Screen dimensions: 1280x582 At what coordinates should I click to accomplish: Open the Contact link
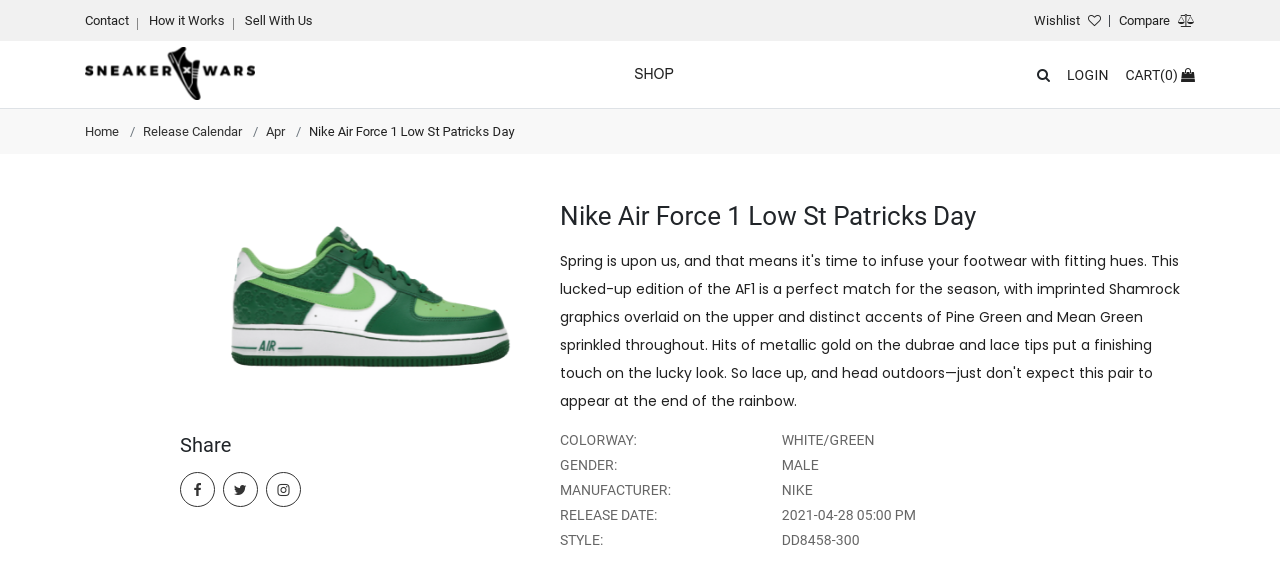tap(107, 21)
